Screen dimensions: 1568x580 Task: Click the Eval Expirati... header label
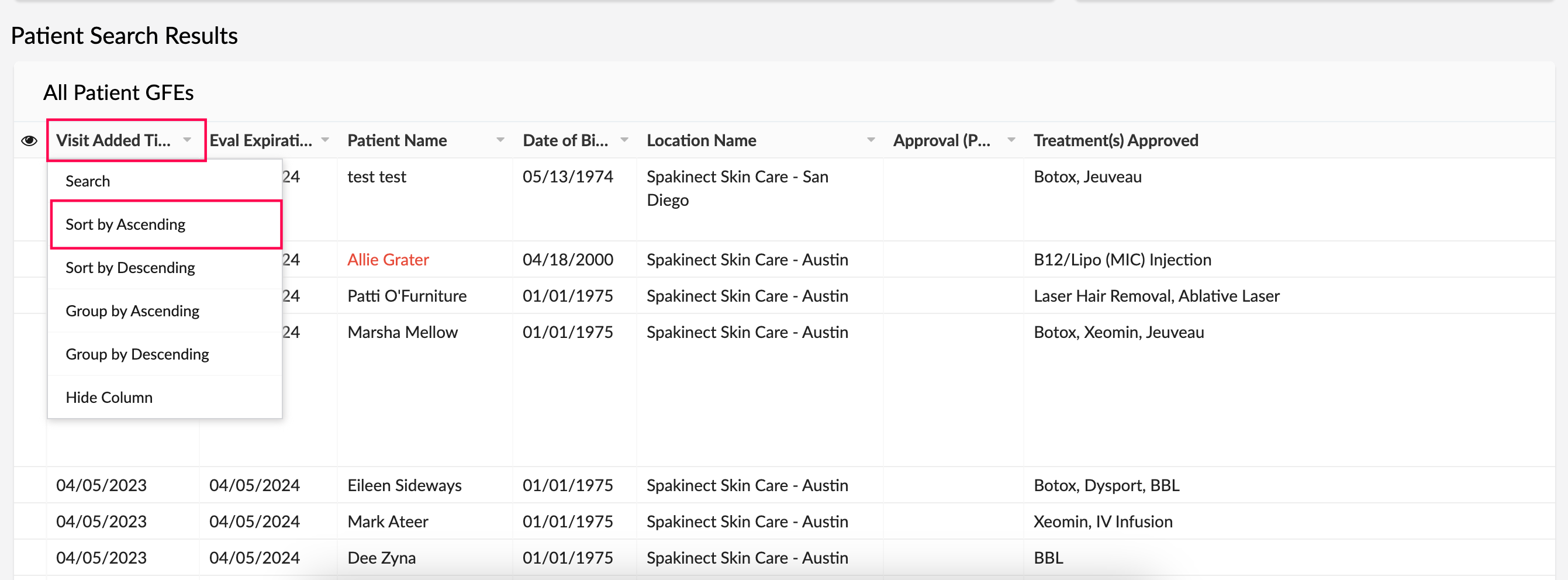coord(261,140)
